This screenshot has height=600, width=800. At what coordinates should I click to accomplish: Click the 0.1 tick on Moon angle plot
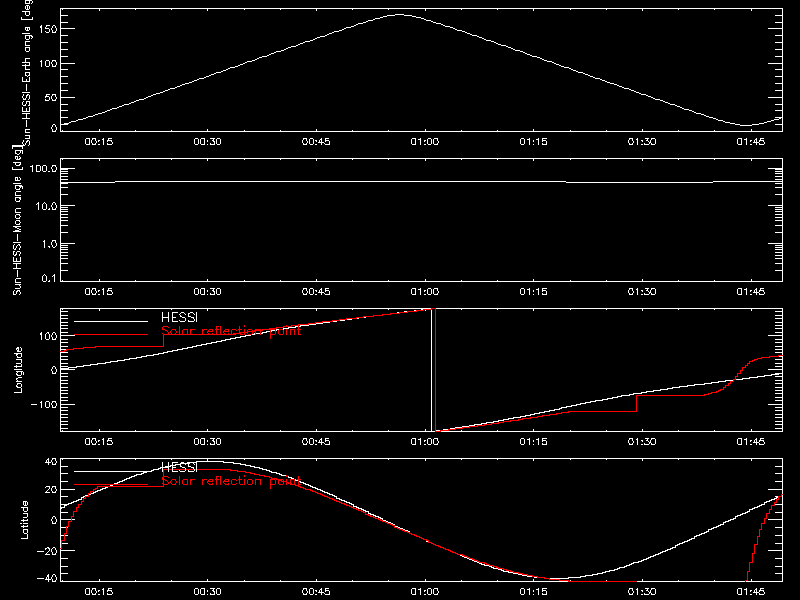pyautogui.click(x=49, y=278)
